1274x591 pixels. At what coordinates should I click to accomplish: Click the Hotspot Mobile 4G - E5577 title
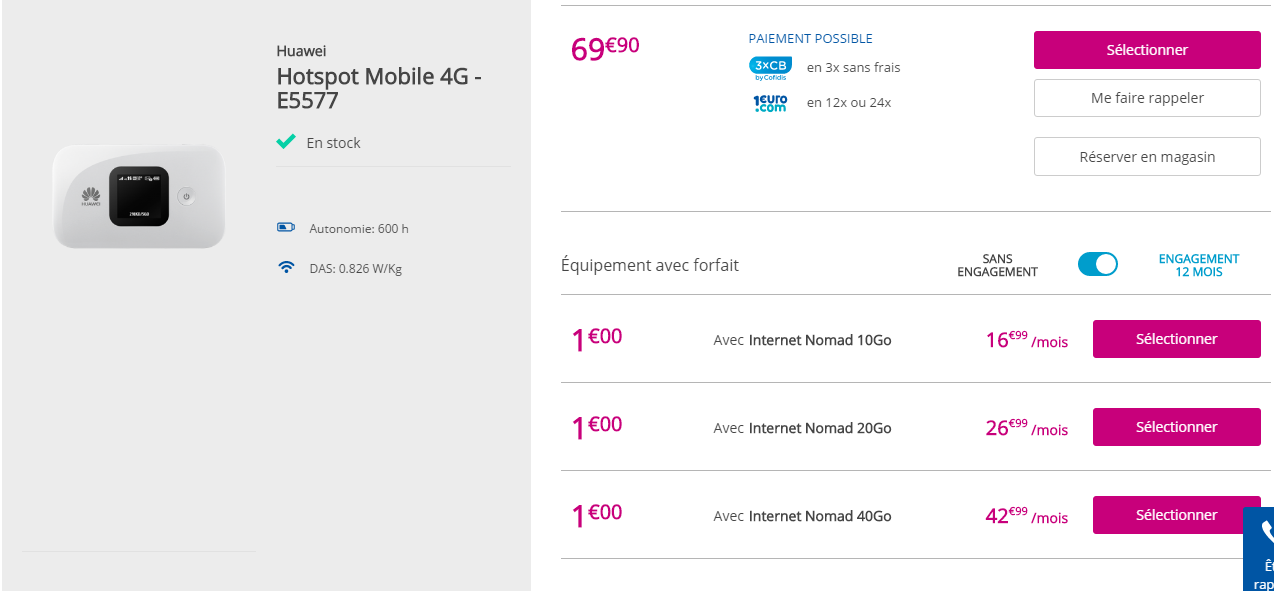[379, 88]
